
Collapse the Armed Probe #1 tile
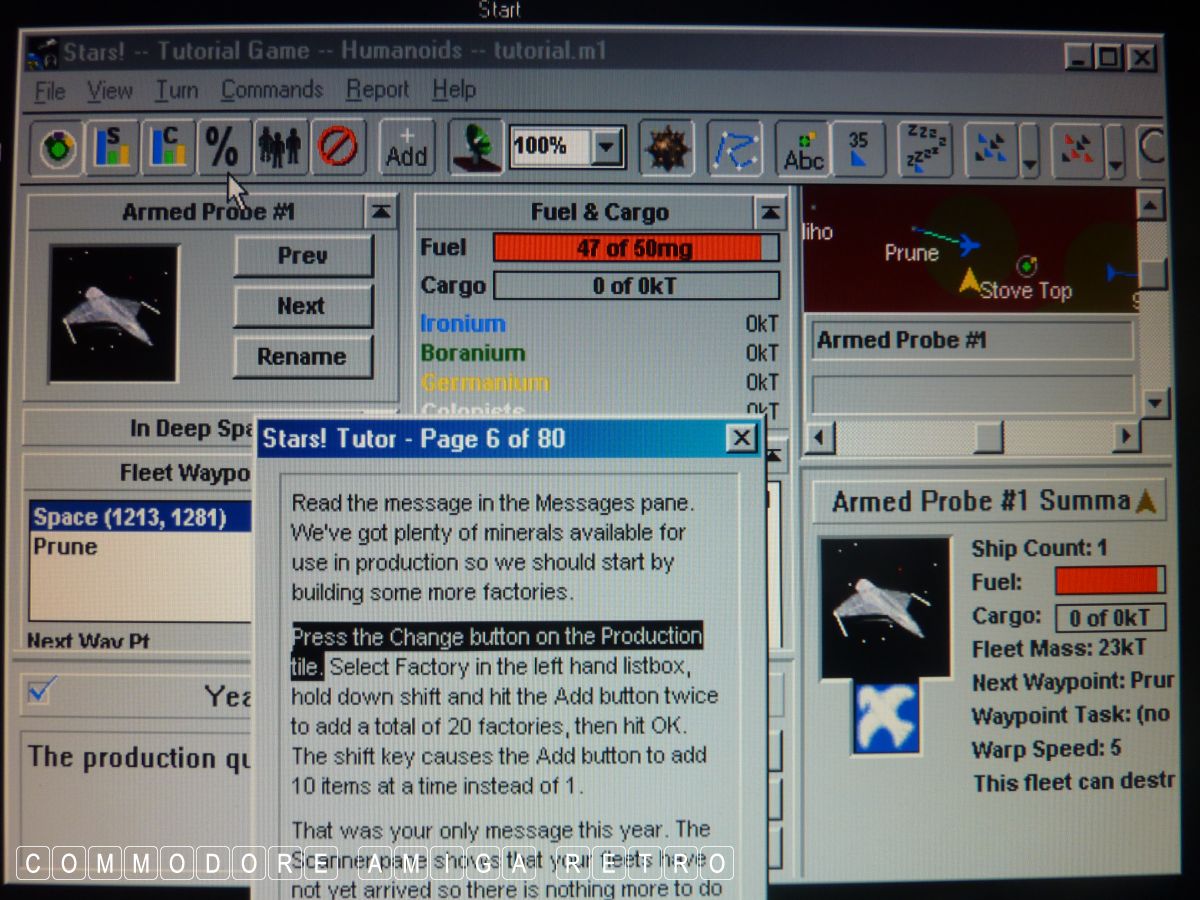click(382, 211)
